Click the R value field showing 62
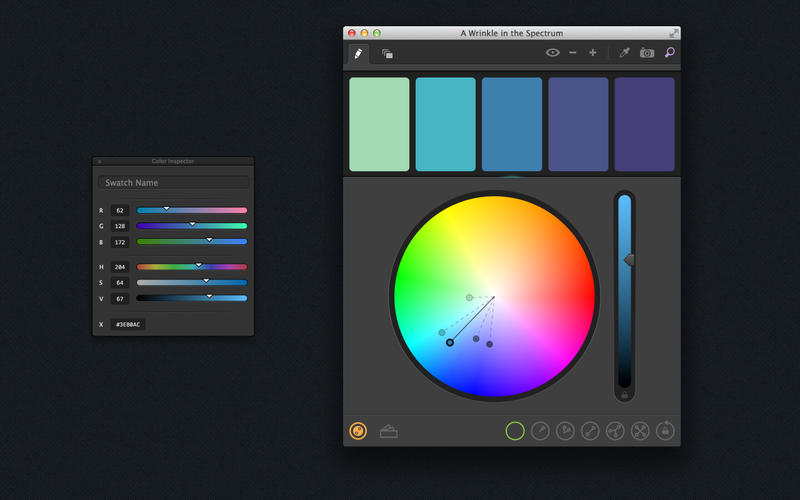Image resolution: width=800 pixels, height=500 pixels. click(120, 210)
